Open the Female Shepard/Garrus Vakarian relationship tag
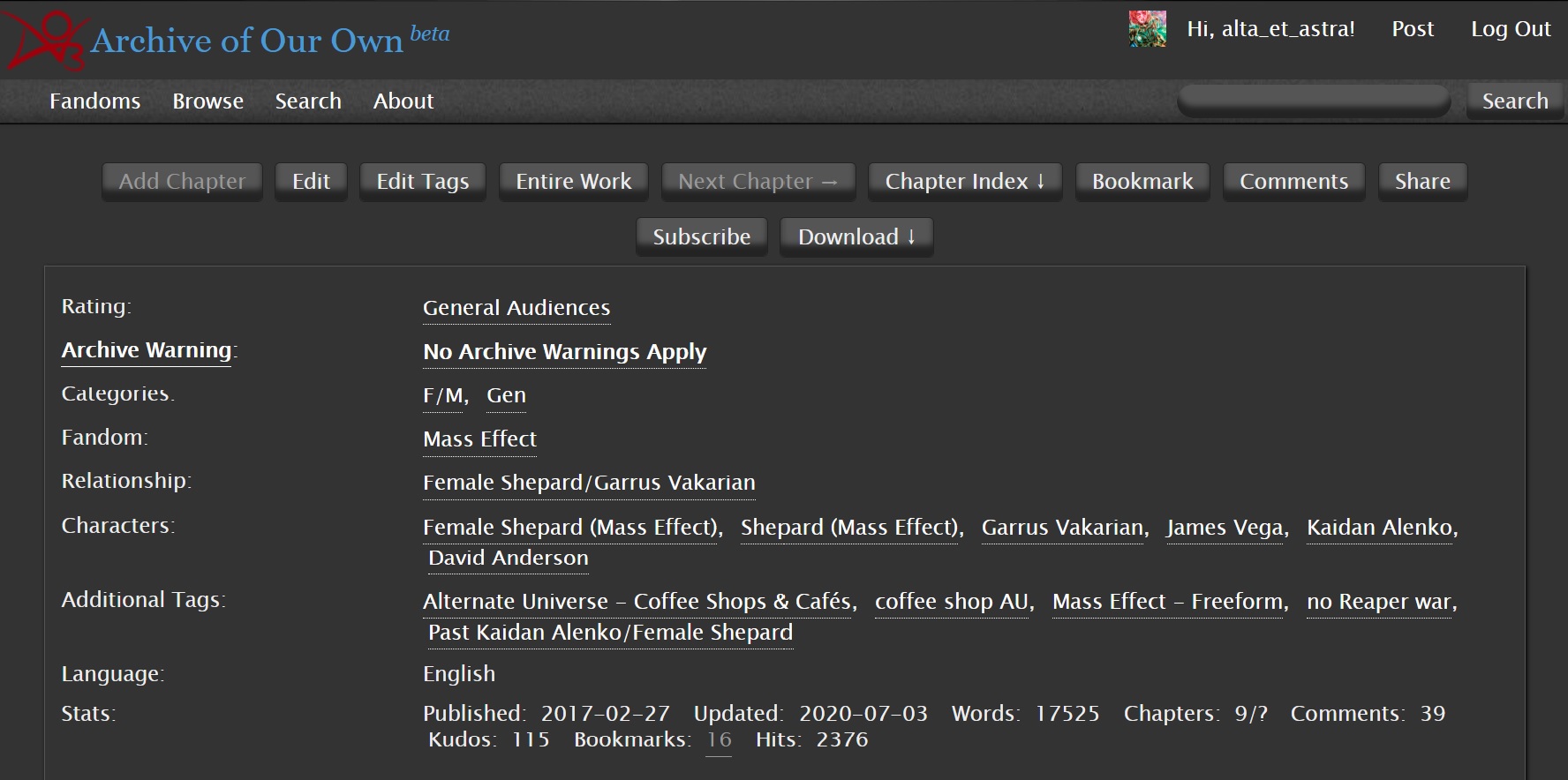The width and height of the screenshot is (1568, 780). tap(589, 483)
